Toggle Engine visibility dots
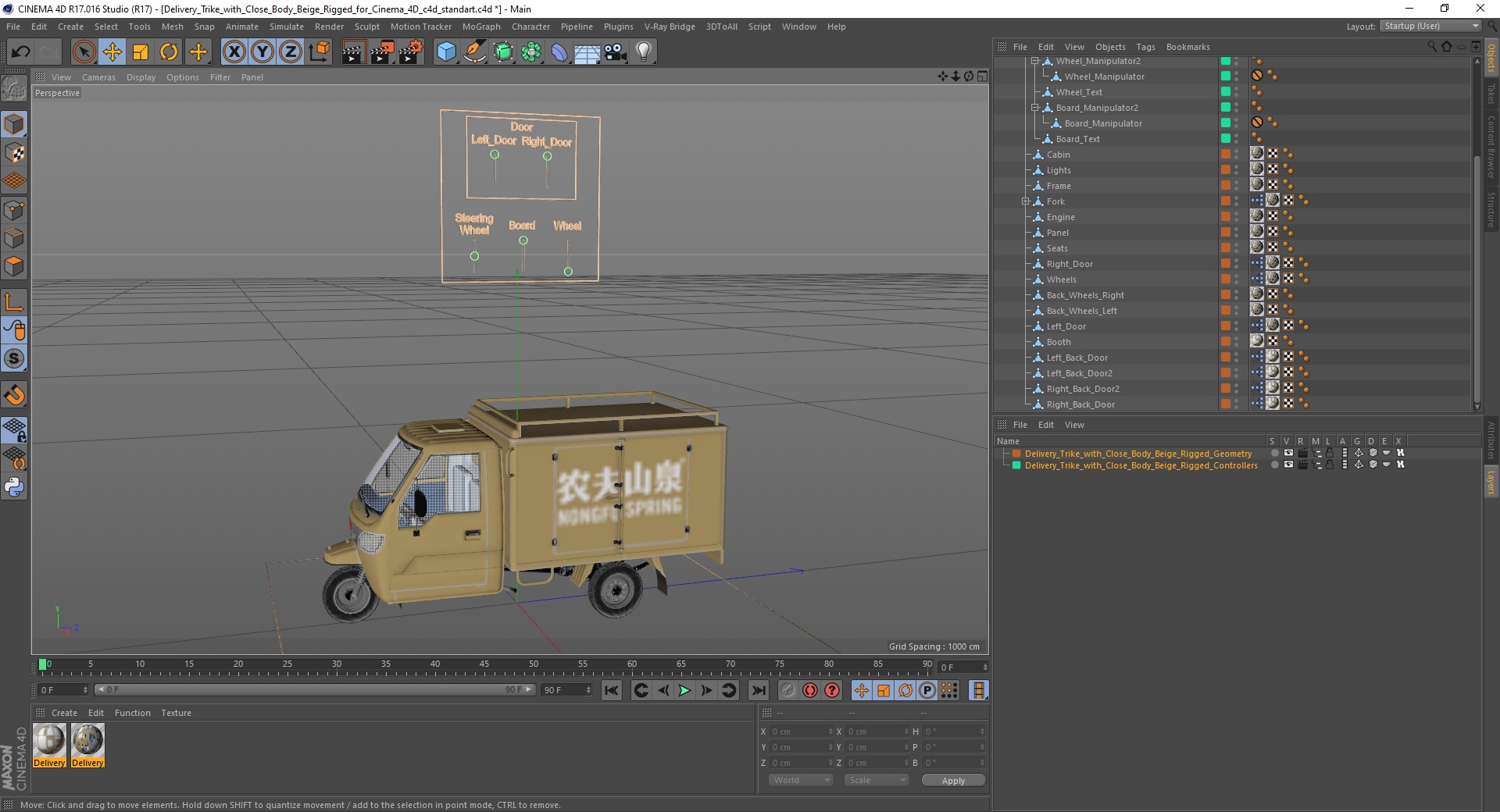Image resolution: width=1500 pixels, height=812 pixels. click(1236, 217)
